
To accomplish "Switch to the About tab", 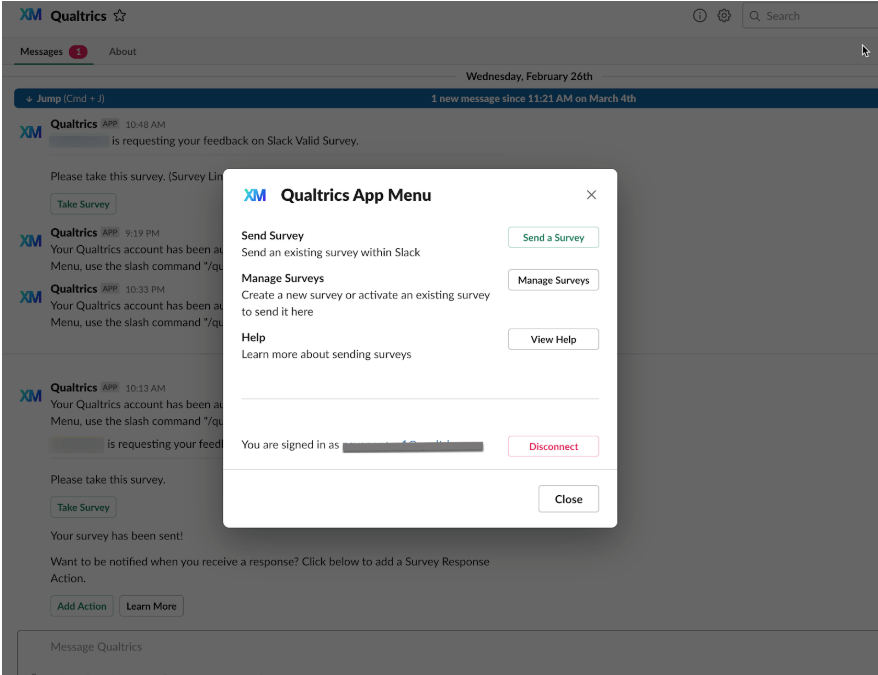I will coord(123,52).
